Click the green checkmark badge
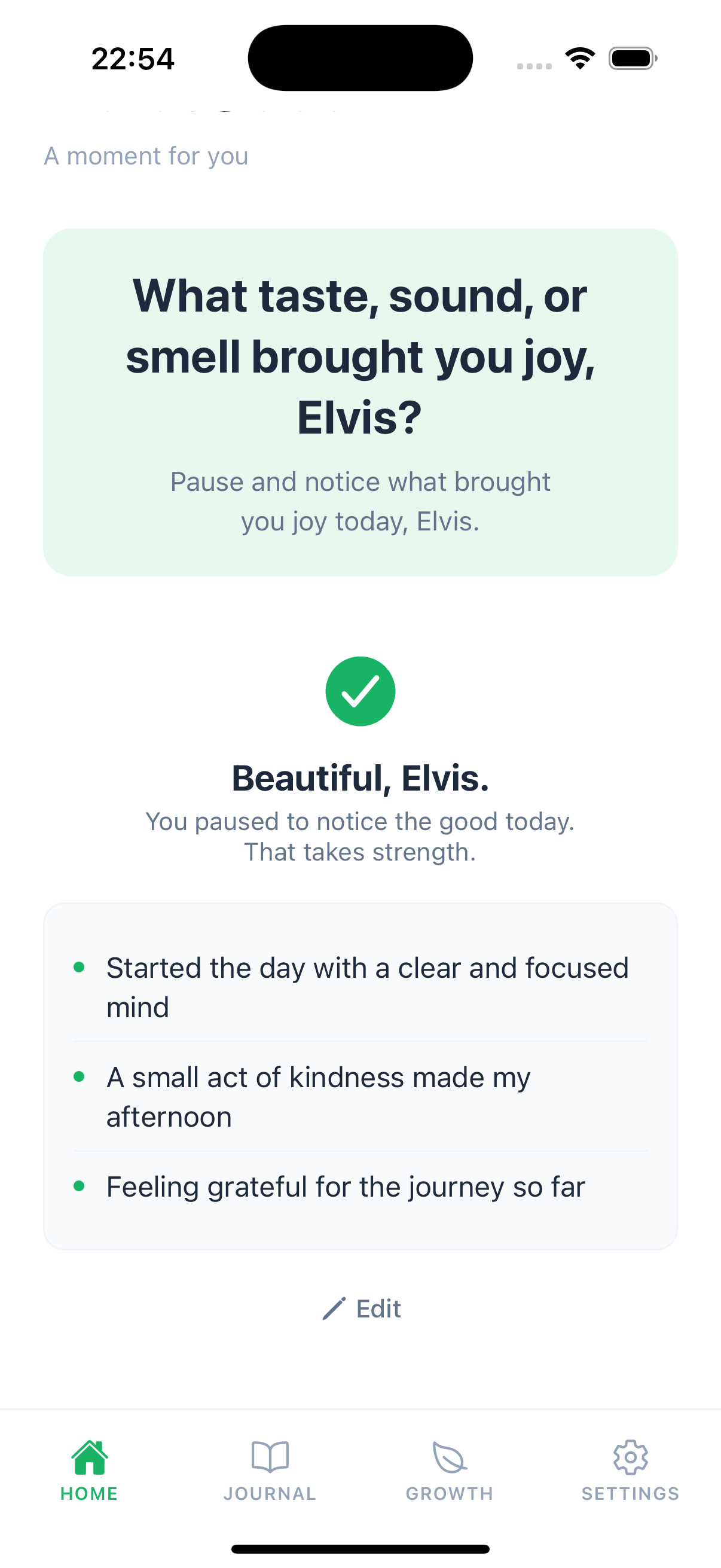 (x=360, y=691)
